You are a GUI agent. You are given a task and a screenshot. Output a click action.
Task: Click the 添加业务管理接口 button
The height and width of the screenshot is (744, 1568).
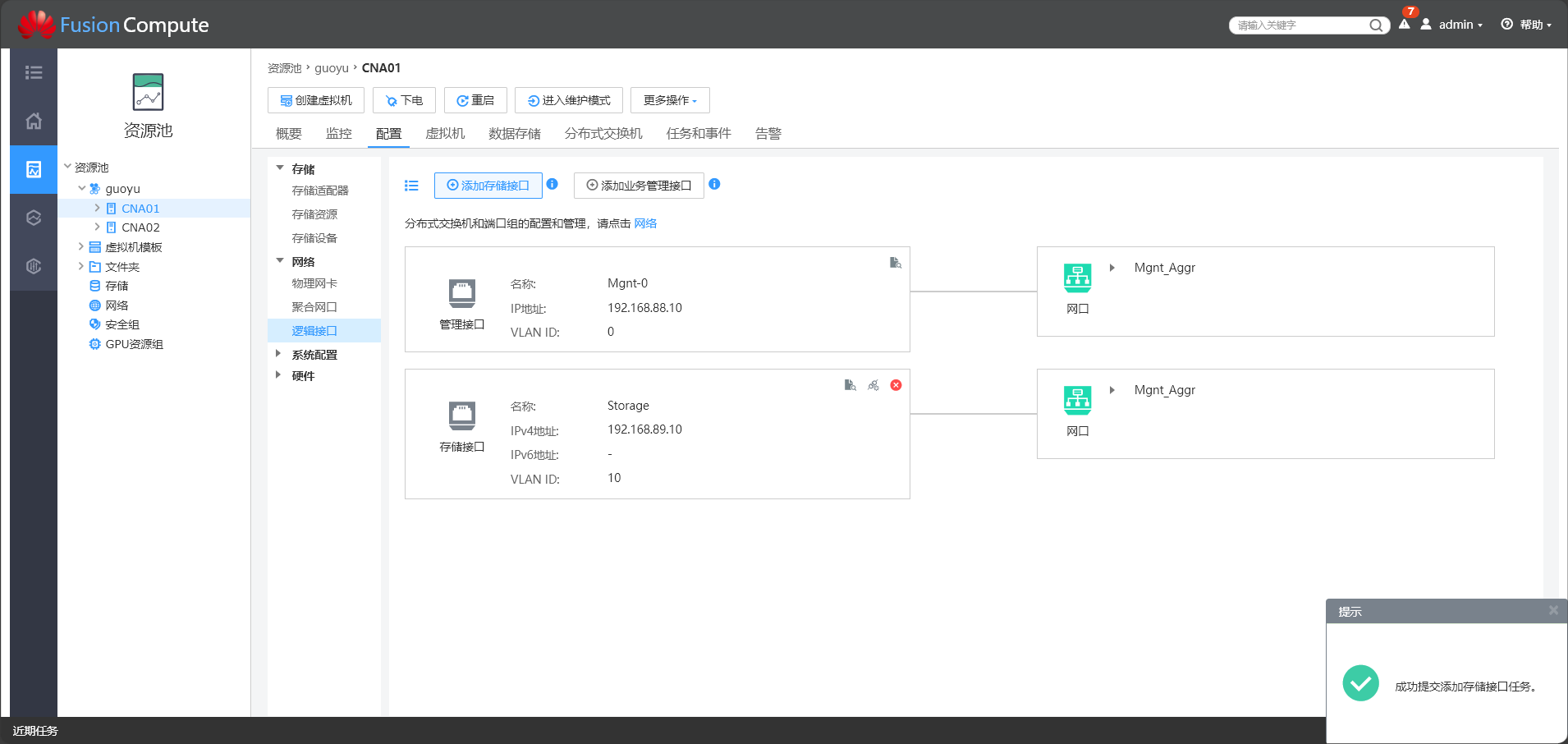(x=639, y=186)
